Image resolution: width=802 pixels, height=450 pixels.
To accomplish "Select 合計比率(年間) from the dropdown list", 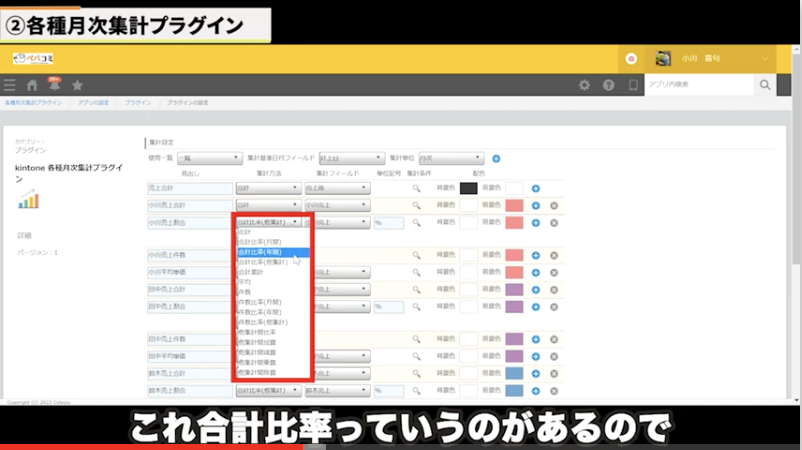I will (261, 252).
